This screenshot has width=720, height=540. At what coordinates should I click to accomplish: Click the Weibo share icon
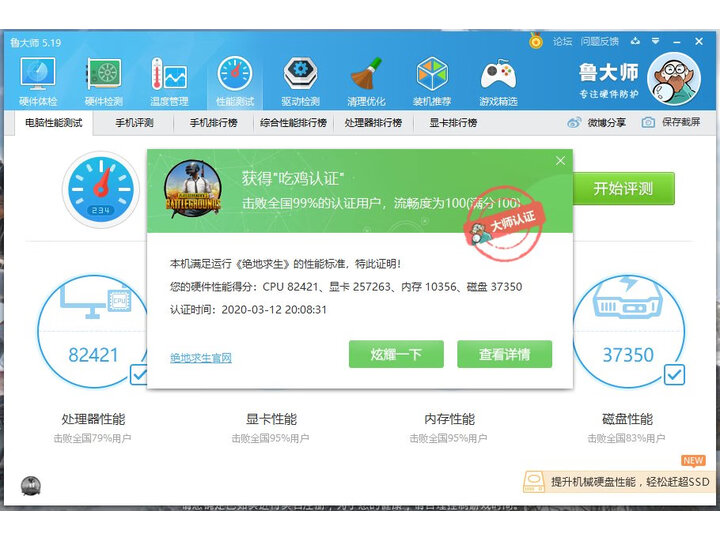tap(574, 123)
